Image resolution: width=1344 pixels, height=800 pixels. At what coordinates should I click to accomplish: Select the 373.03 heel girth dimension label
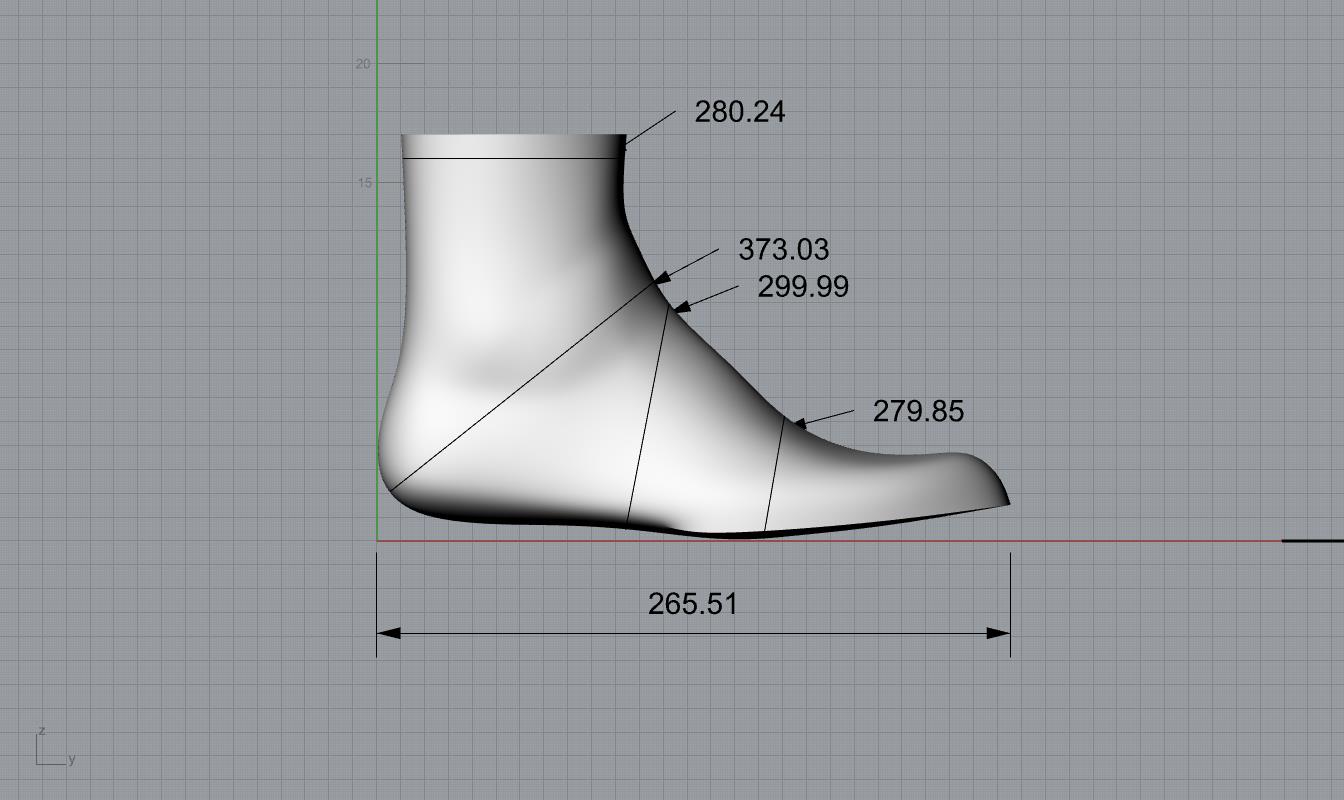pos(783,249)
